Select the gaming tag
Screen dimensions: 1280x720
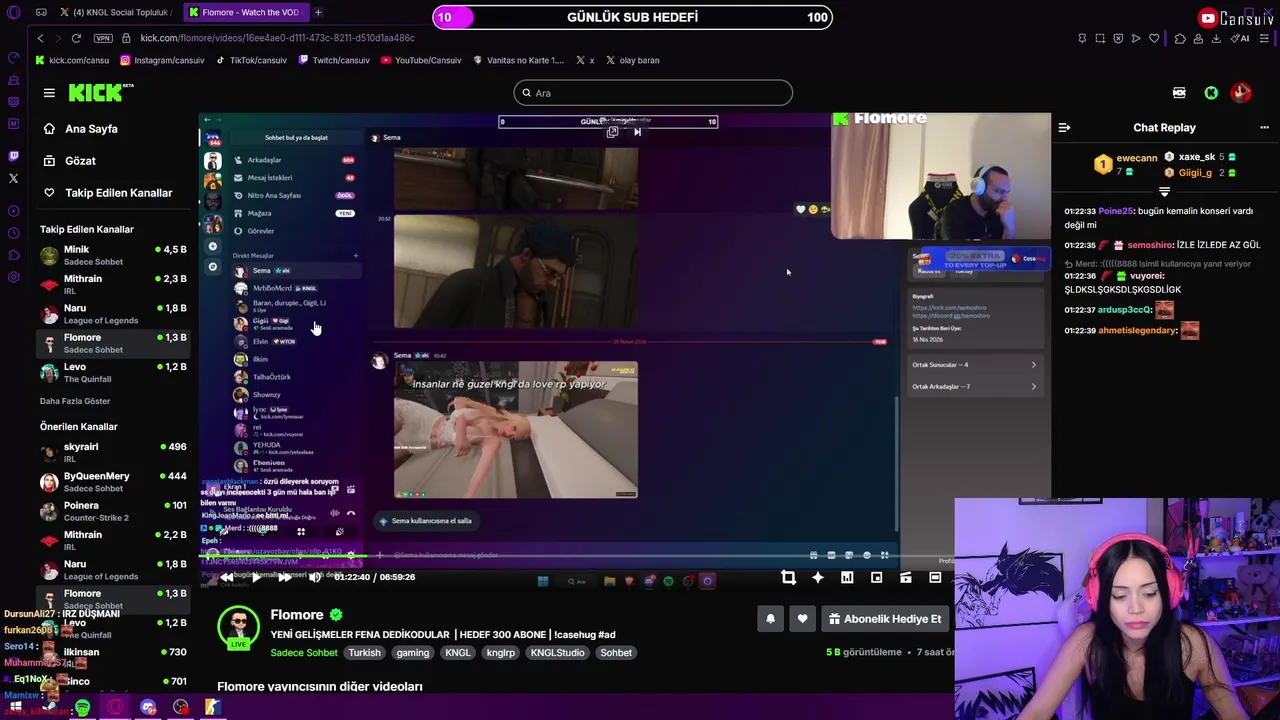click(x=412, y=653)
